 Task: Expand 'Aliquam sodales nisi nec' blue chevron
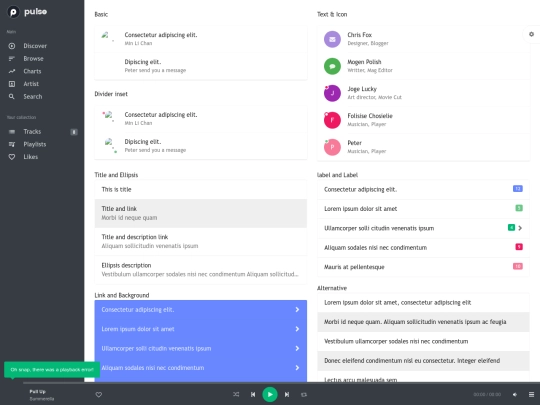[x=297, y=368]
